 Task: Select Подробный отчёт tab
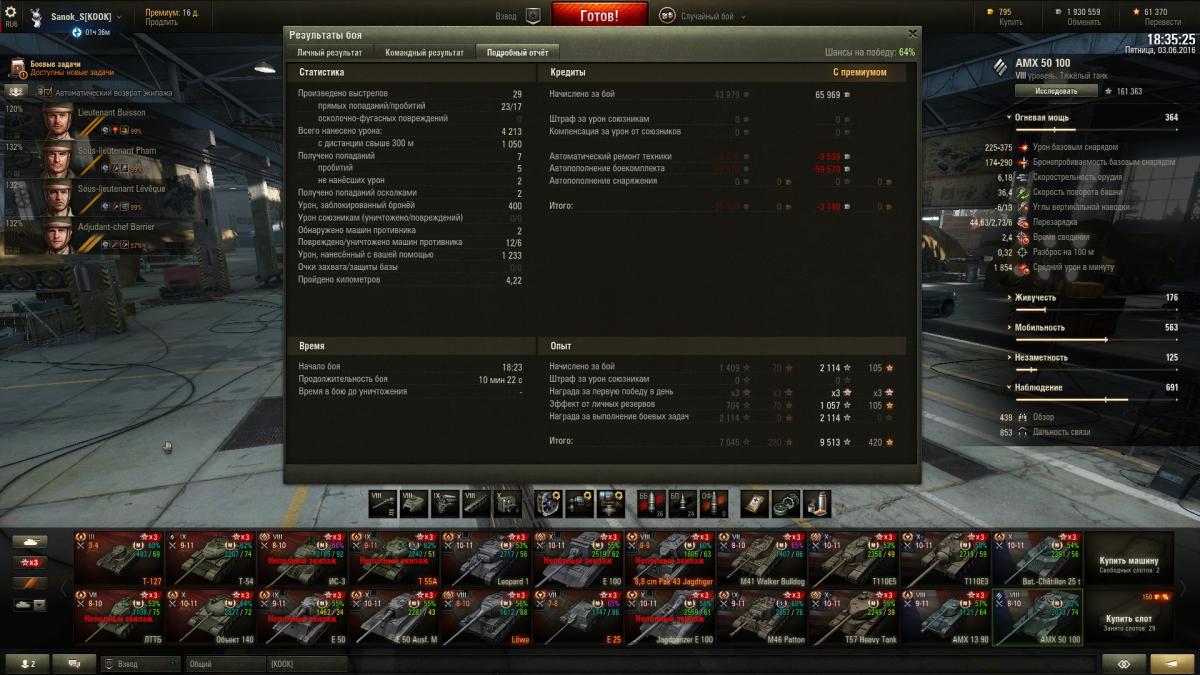517,52
